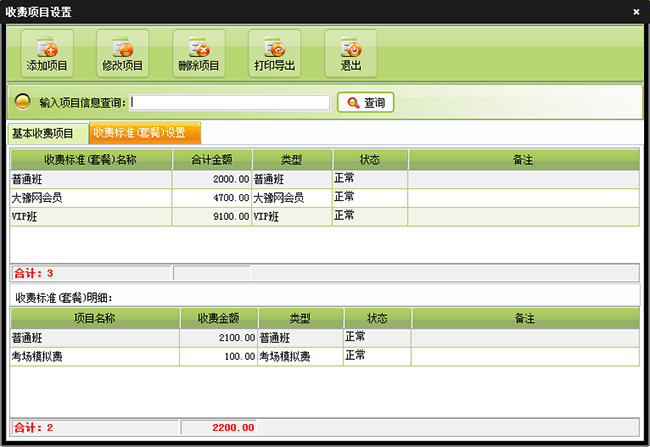This screenshot has height=447, width=650.
Task: Click the 项目名称 column header
Action: point(95,318)
